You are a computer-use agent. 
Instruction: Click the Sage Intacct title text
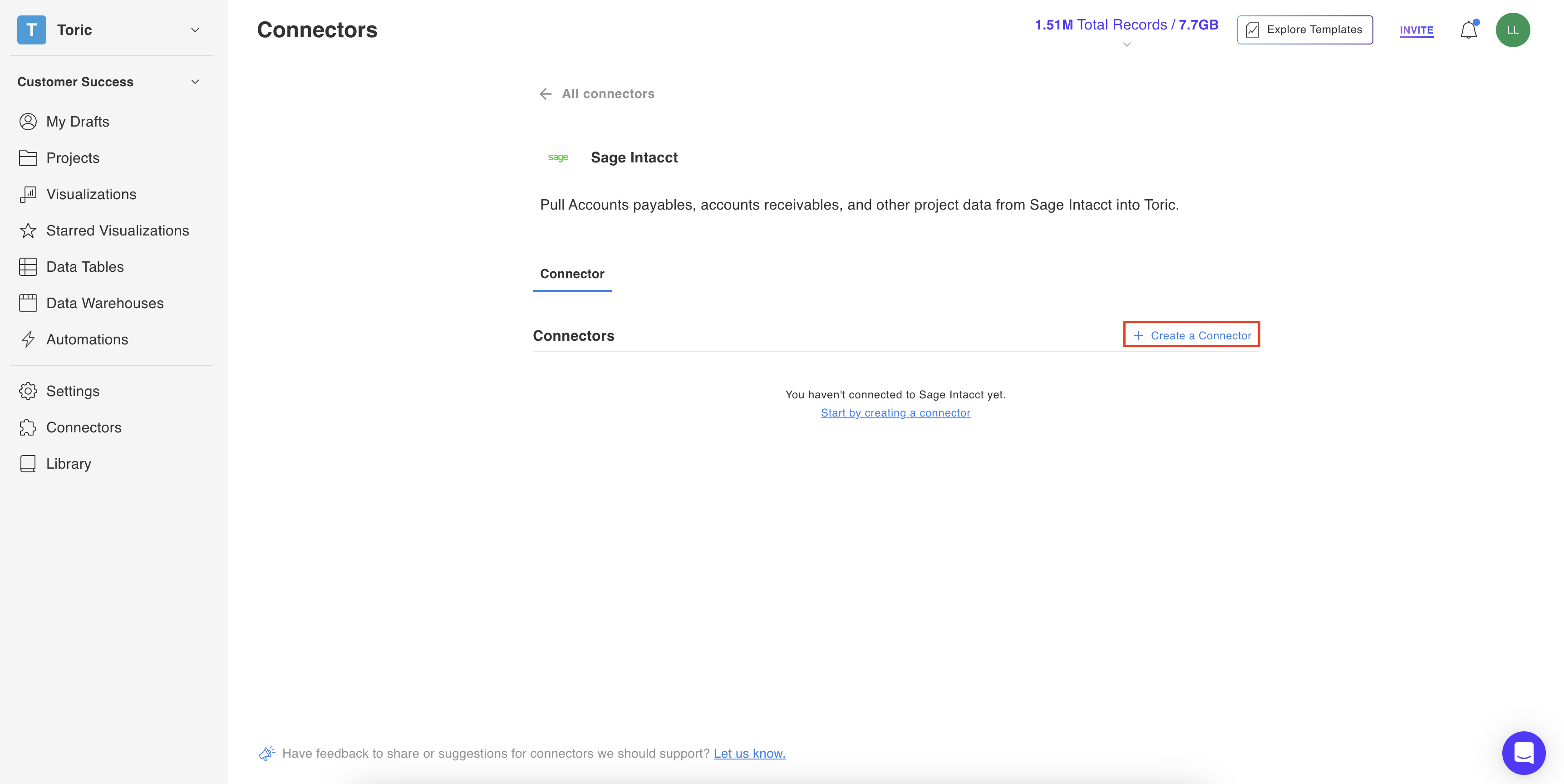634,157
